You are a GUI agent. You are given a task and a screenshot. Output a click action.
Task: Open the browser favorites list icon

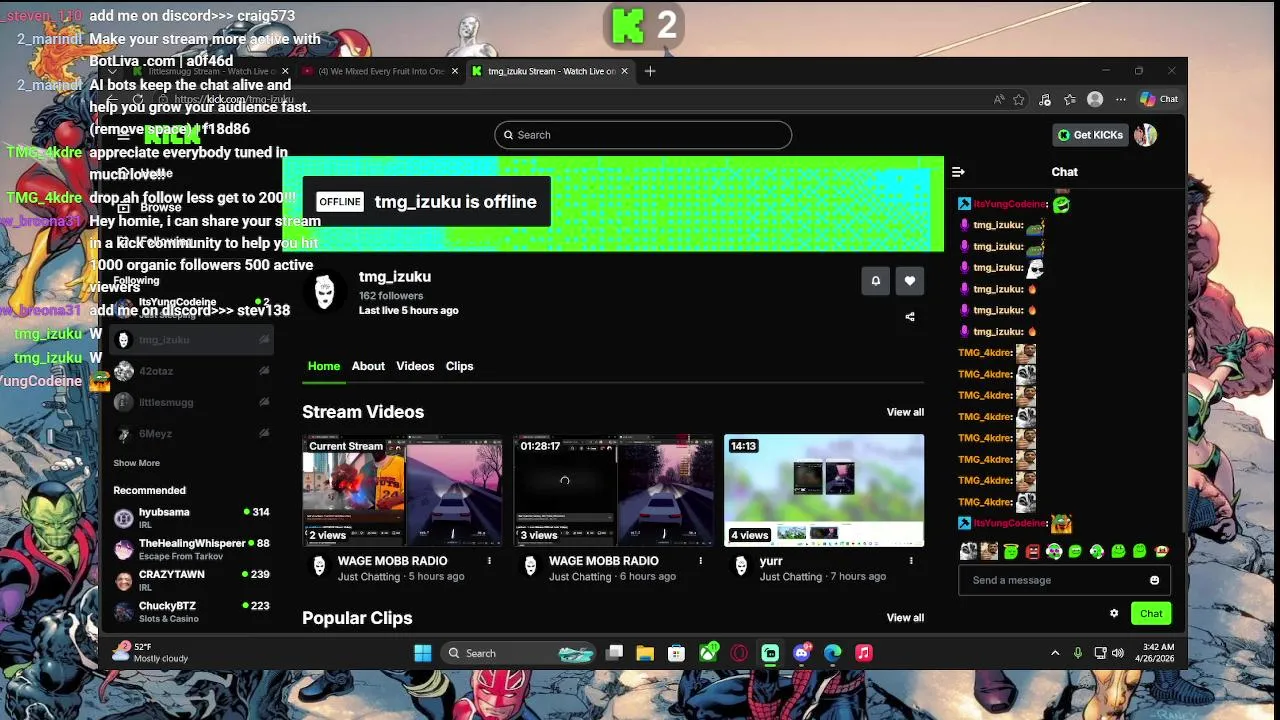coord(1070,99)
